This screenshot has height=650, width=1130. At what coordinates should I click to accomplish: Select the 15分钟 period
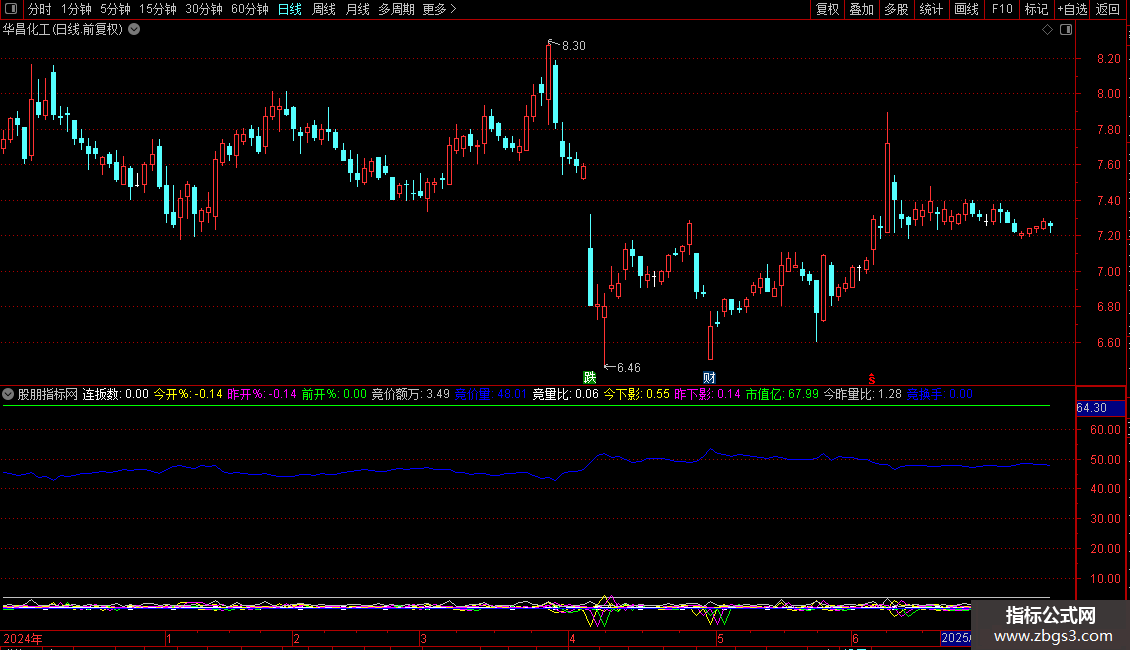tap(158, 9)
